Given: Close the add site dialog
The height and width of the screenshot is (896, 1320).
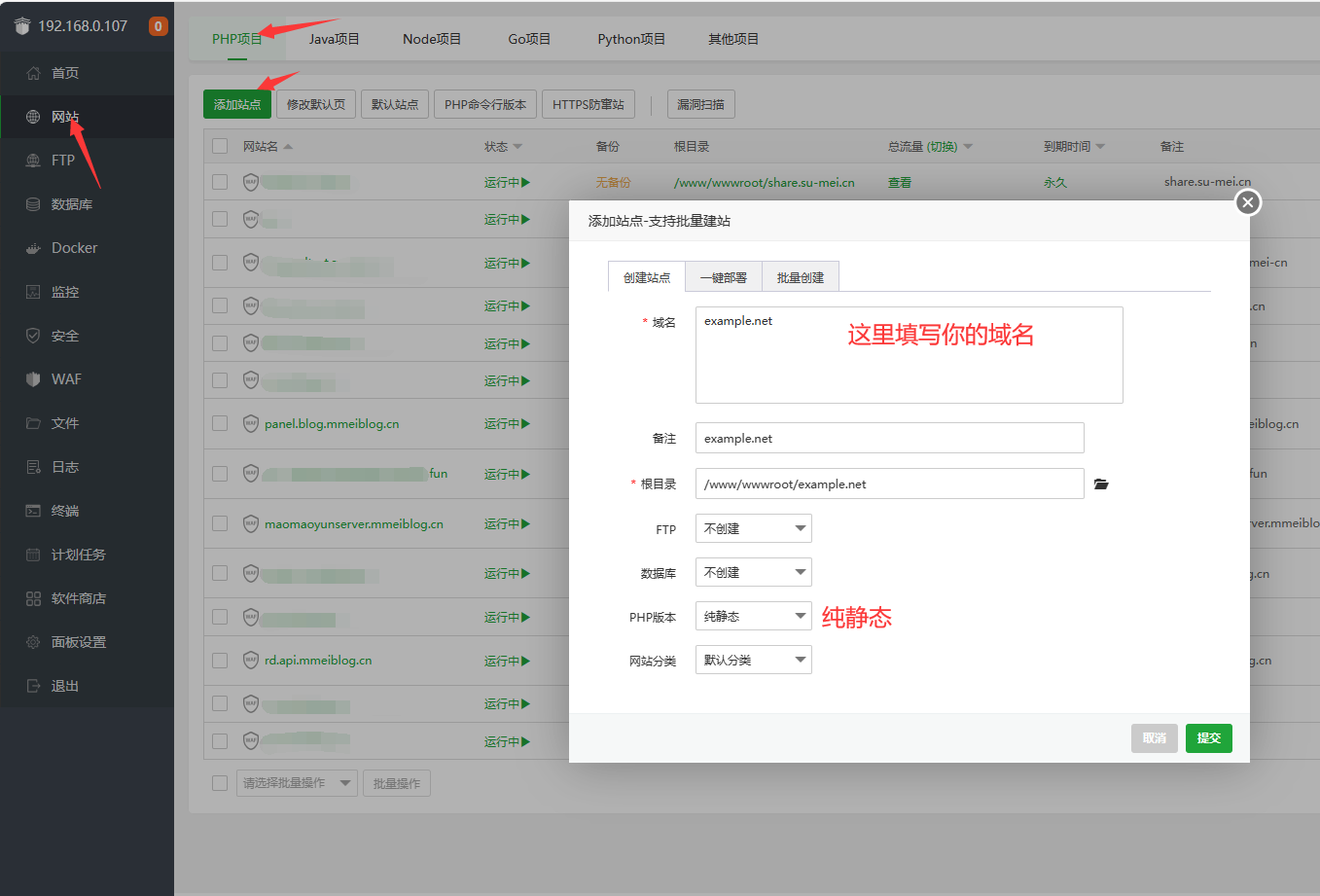Looking at the screenshot, I should 1247,201.
